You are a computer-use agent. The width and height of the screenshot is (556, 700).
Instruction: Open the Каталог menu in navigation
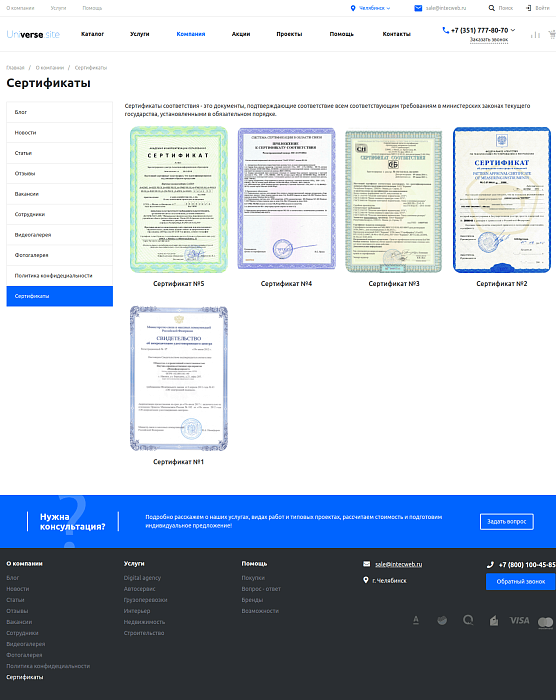tap(92, 34)
